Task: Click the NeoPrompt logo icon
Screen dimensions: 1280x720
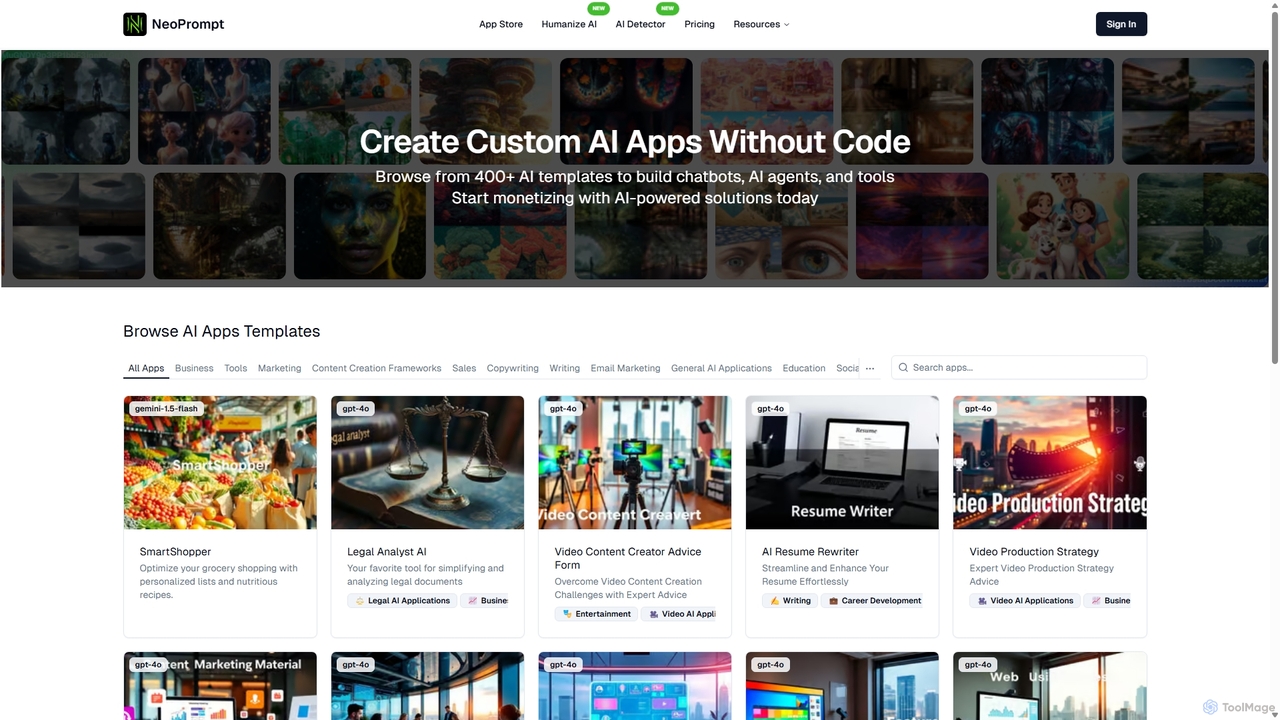Action: 134,24
